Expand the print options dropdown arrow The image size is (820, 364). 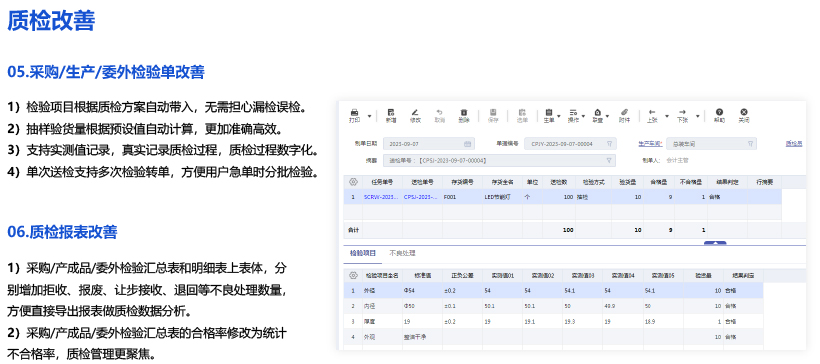[x=370, y=116]
